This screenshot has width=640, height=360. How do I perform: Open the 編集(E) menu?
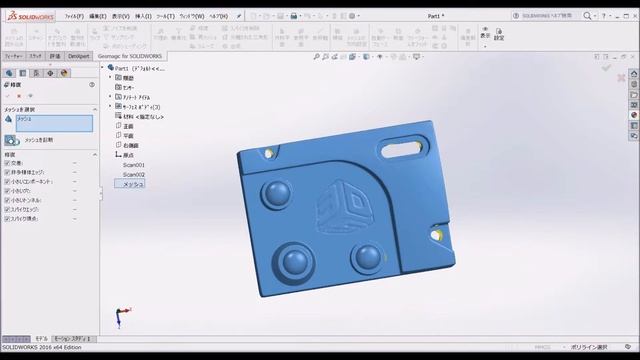(98, 16)
